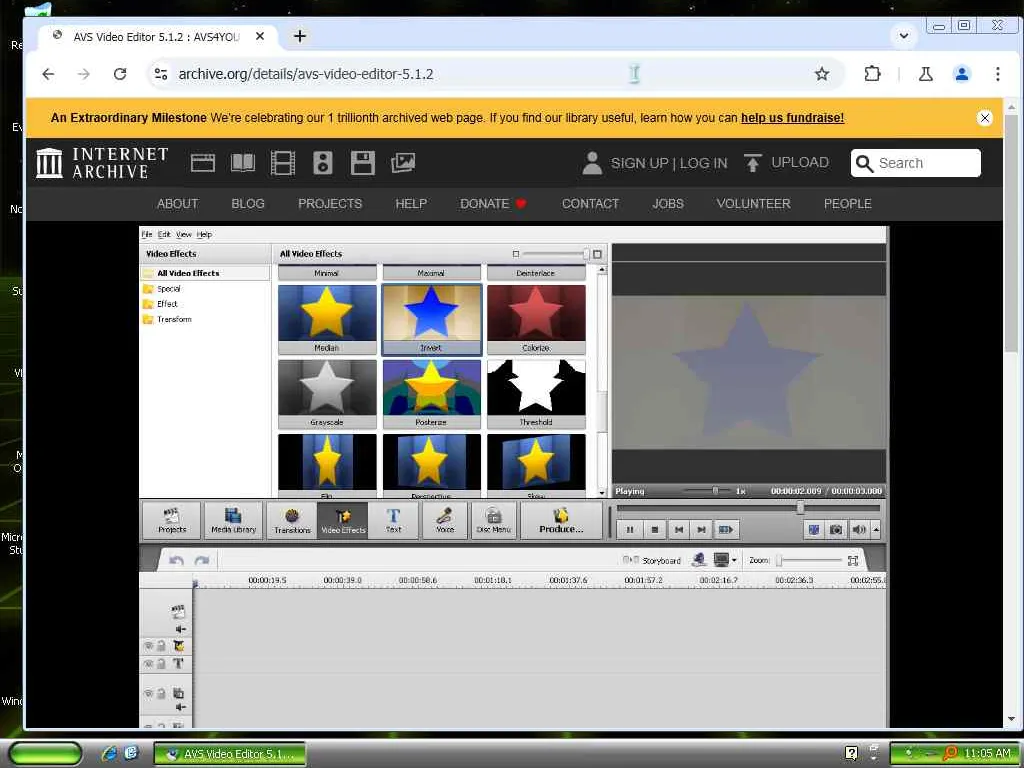This screenshot has height=768, width=1024.
Task: Open the BLOG navigation item
Action: 248,204
